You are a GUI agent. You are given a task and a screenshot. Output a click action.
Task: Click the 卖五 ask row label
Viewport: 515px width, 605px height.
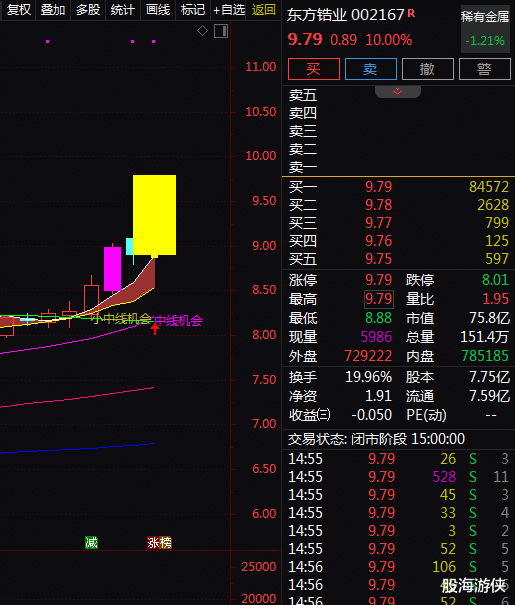[303, 95]
